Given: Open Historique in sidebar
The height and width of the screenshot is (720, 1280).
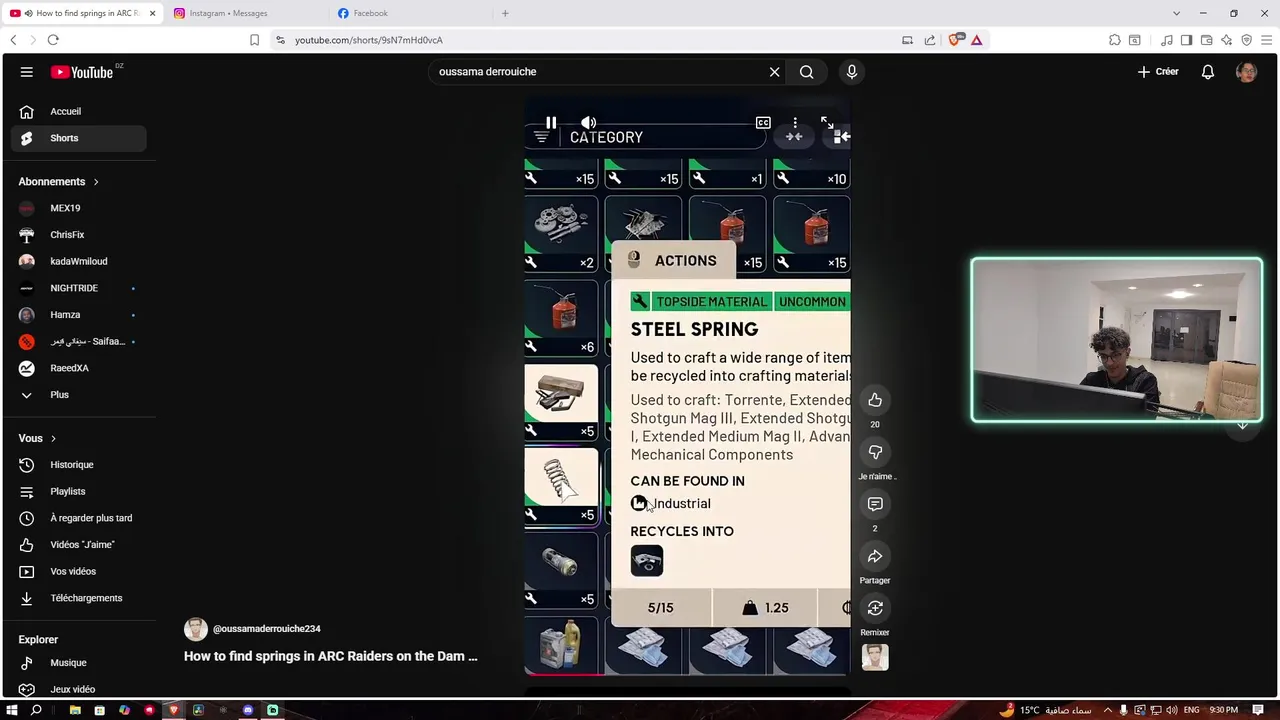Looking at the screenshot, I should (79, 465).
